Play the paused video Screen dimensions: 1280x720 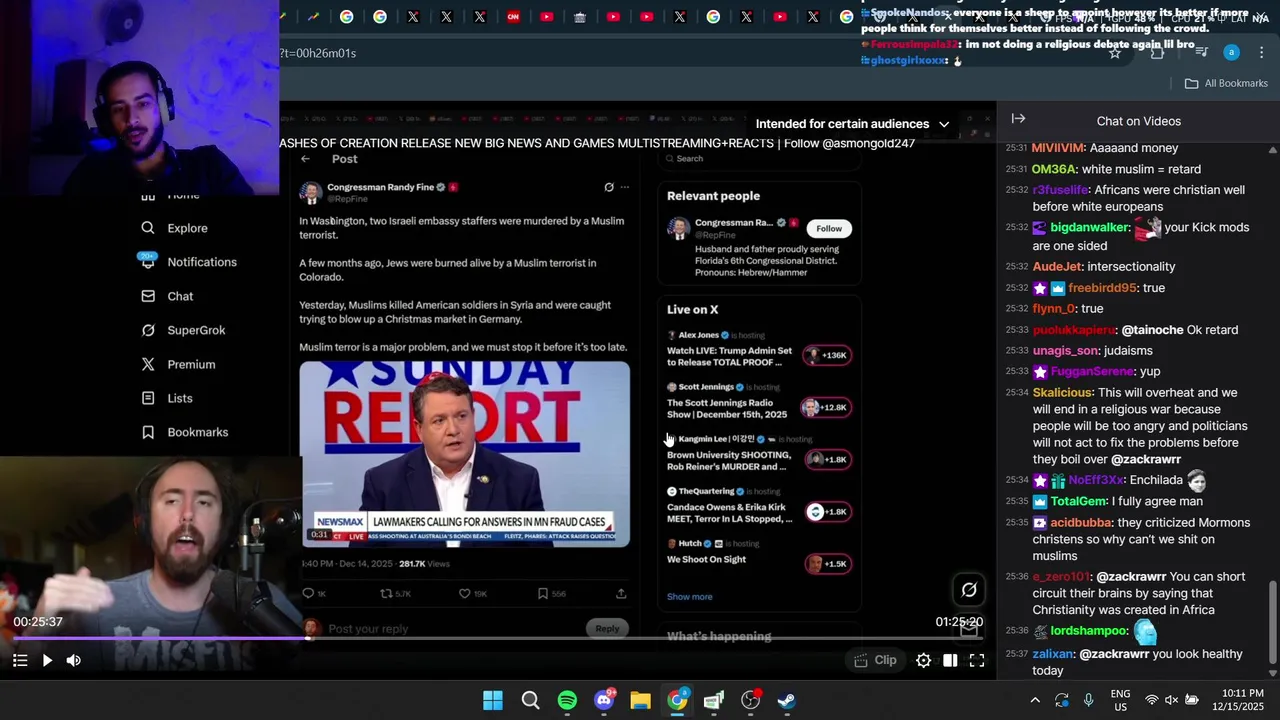pyautogui.click(x=47, y=660)
